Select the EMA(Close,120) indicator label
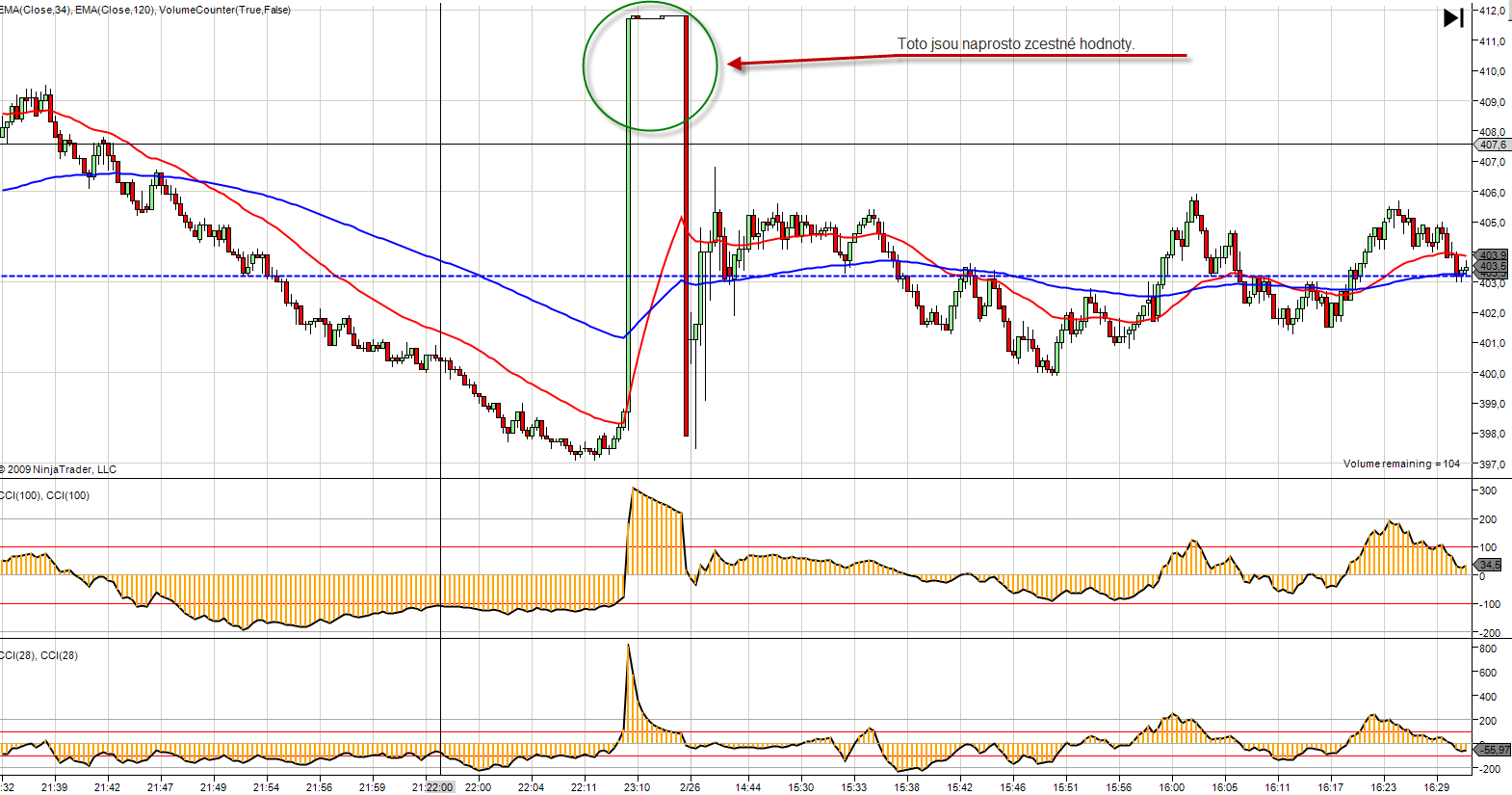Image resolution: width=1512 pixels, height=795 pixels. [115, 10]
